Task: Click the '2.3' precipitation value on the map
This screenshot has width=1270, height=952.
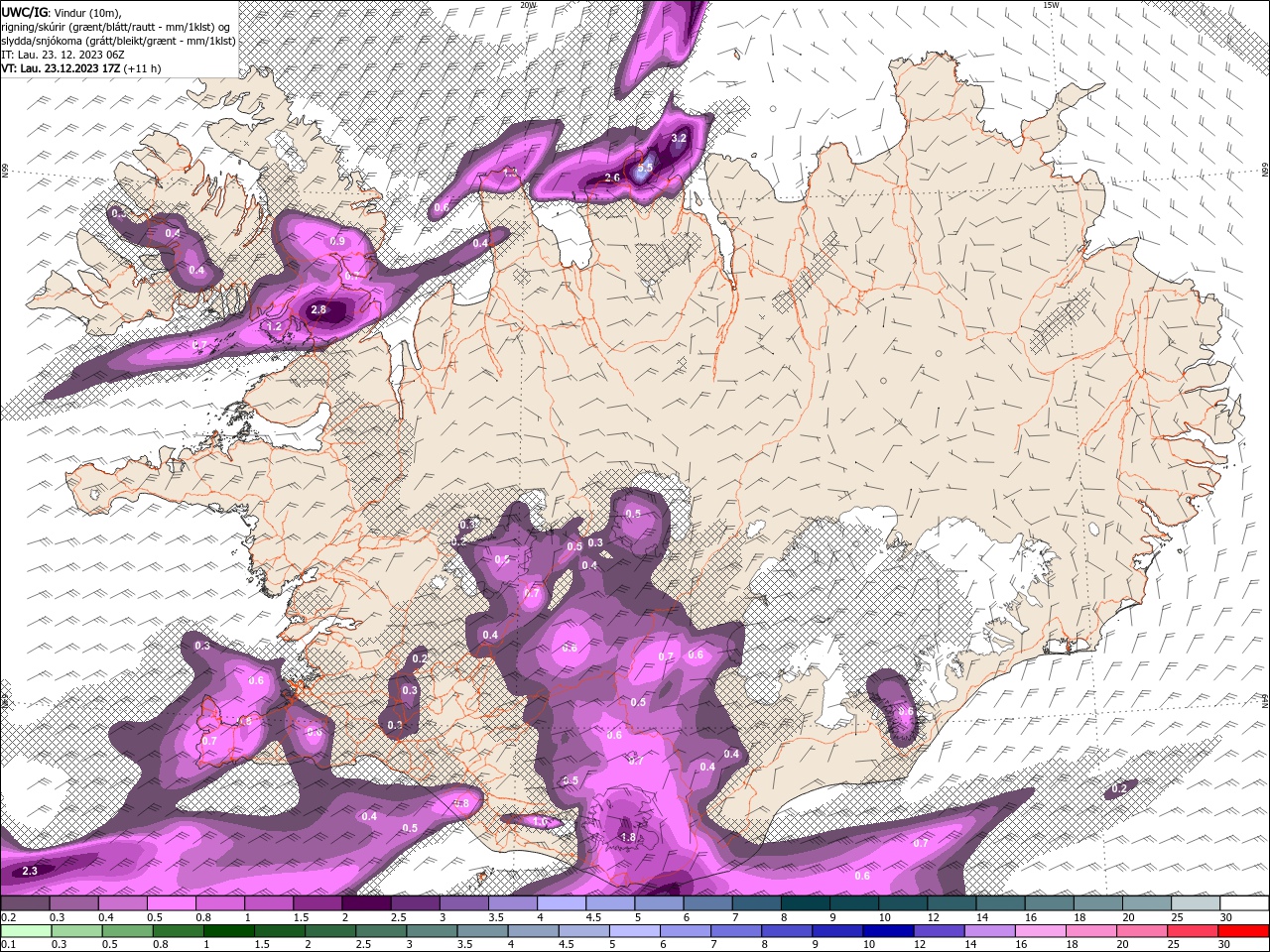Action: click(30, 871)
